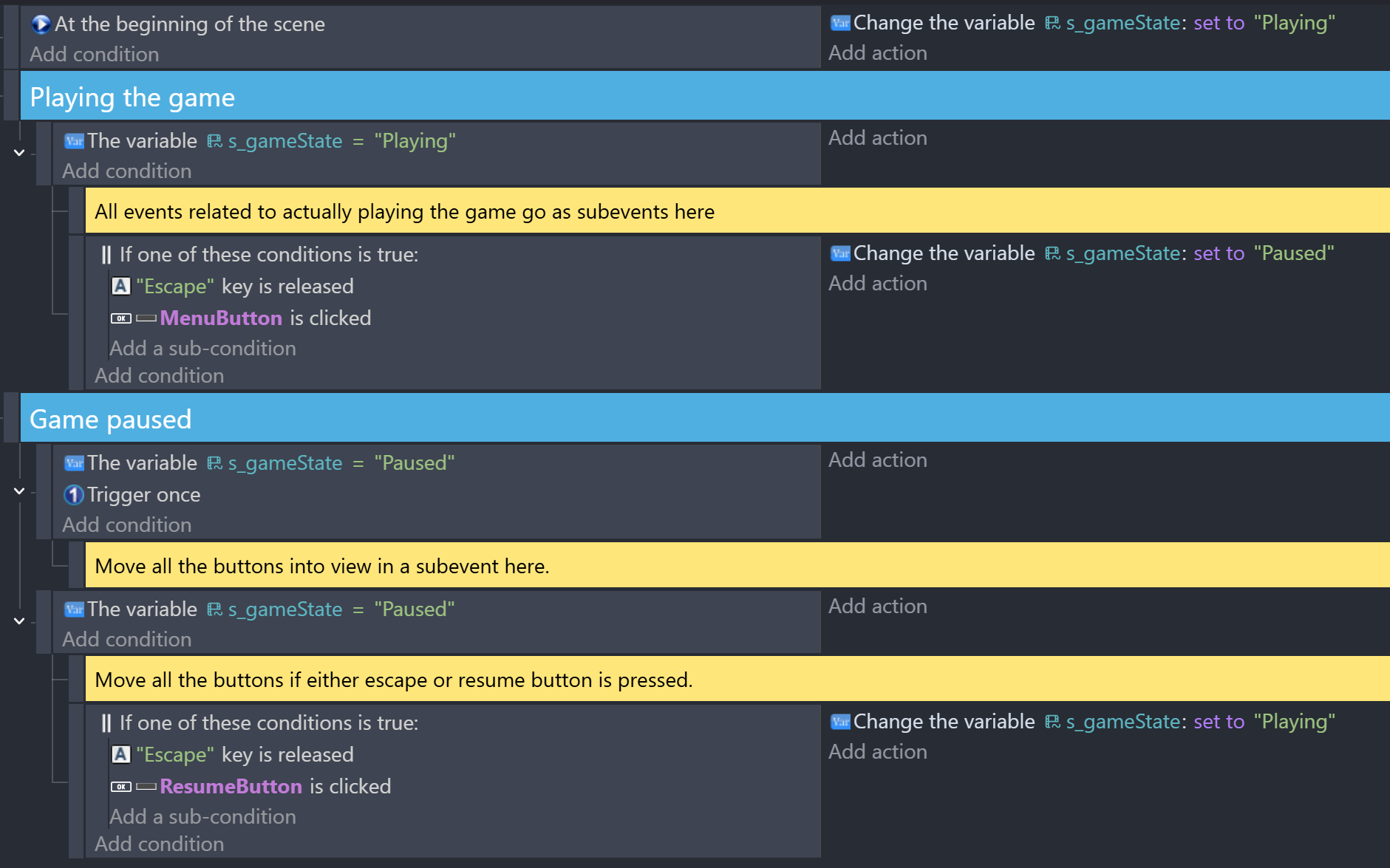Select the "Playing the game" group header
Image resolution: width=1390 pixels, height=868 pixels.
point(705,97)
